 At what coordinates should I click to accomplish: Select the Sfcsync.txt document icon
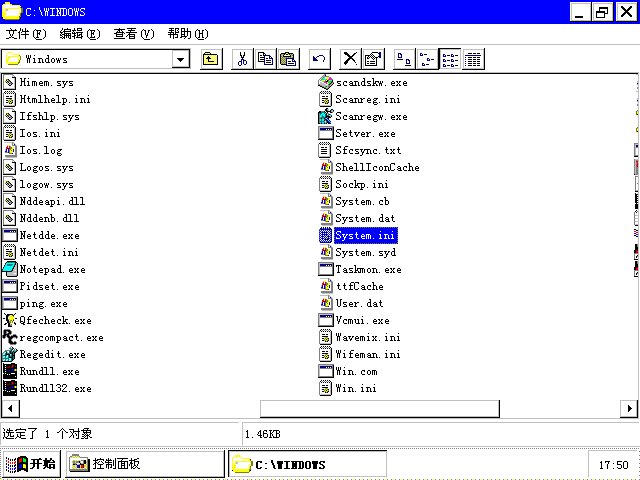(325, 150)
